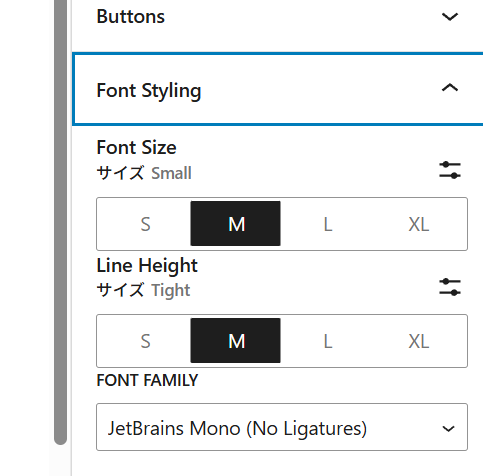Screen dimensions: 483x476
Task: Select S font size
Action: (x=145, y=224)
